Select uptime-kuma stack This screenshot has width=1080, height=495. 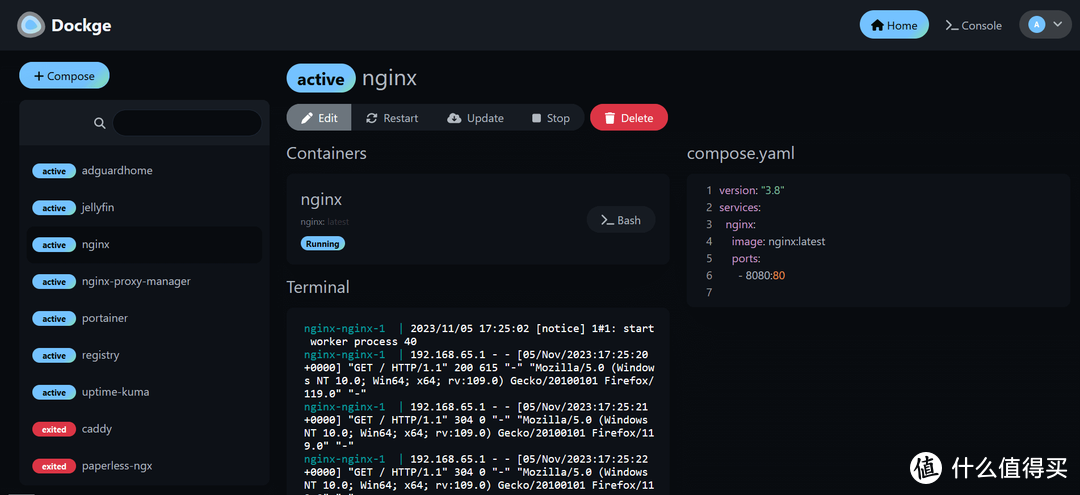click(x=115, y=392)
